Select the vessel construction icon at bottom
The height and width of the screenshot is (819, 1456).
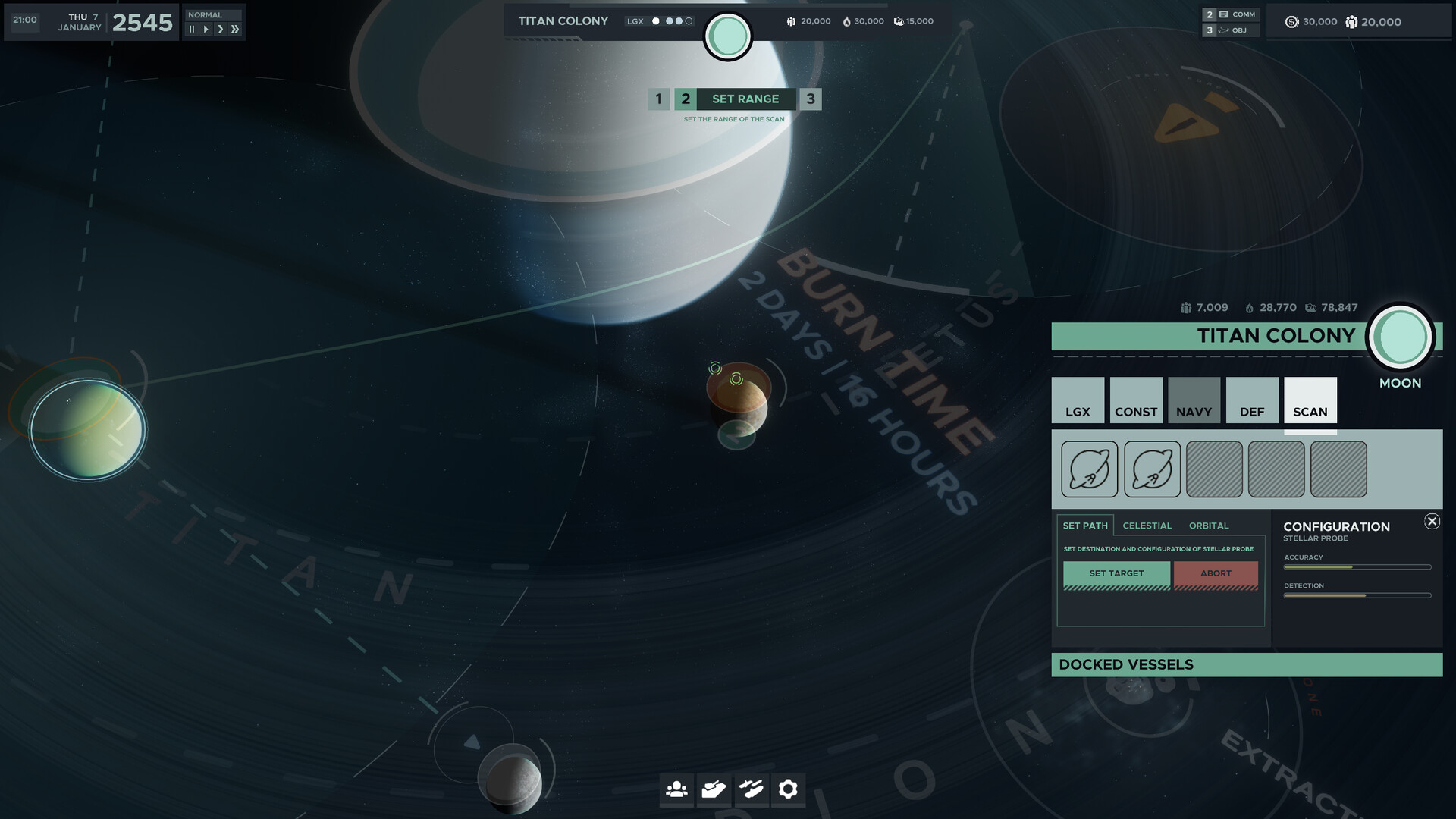[713, 789]
